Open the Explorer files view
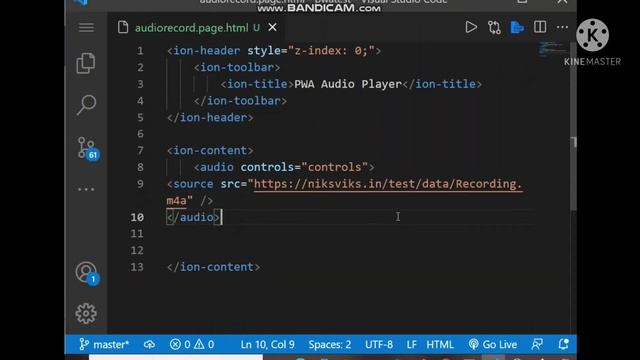This screenshot has height=360, width=640. [86, 63]
